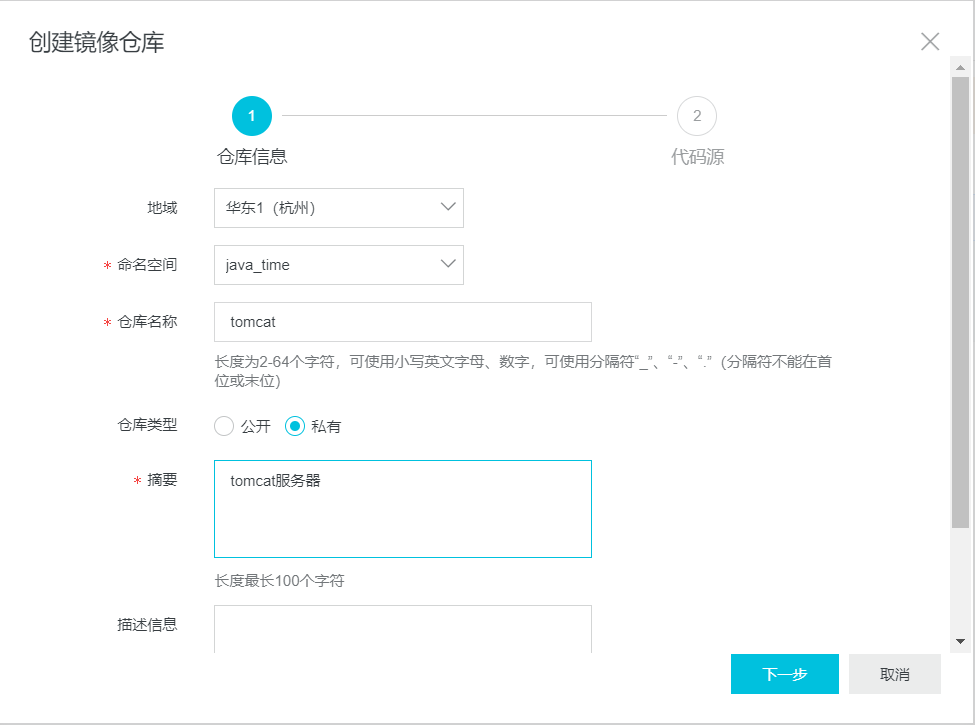This screenshot has width=975, height=725.
Task: Click the 长度最长100个字符 hint text
Action: click(279, 581)
